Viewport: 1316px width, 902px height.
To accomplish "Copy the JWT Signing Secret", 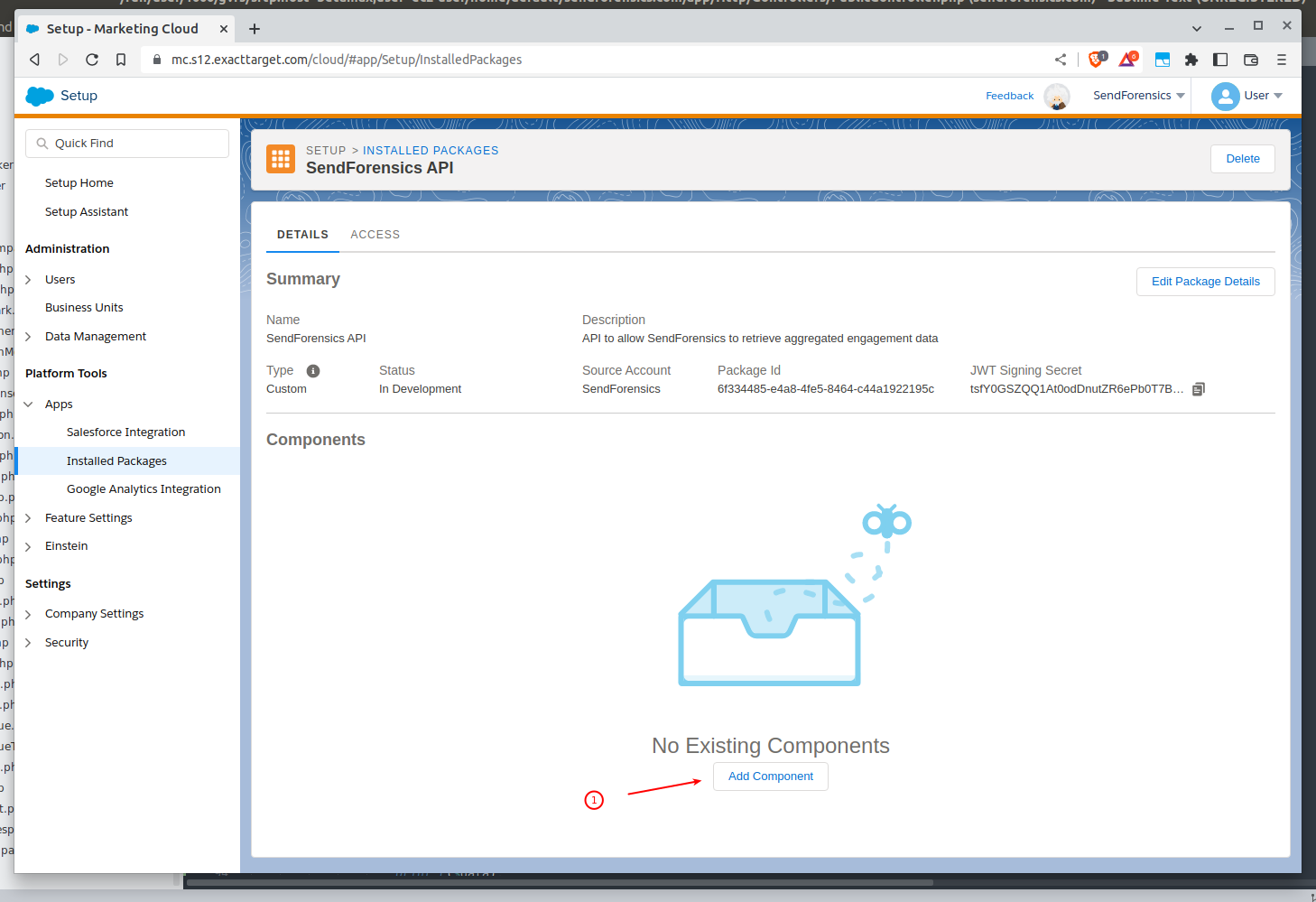I will [x=1199, y=389].
